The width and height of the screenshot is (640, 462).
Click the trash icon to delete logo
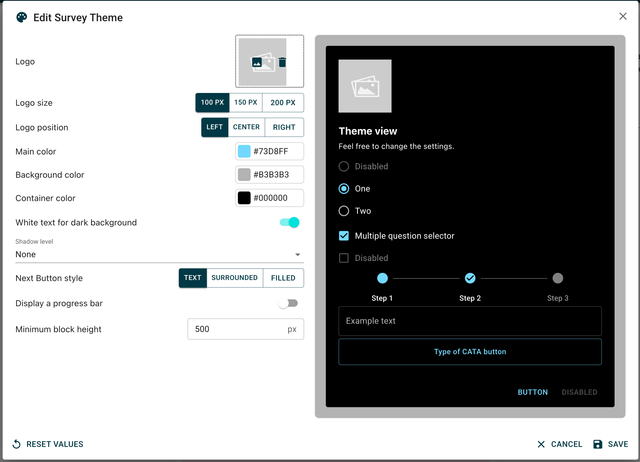(x=283, y=62)
